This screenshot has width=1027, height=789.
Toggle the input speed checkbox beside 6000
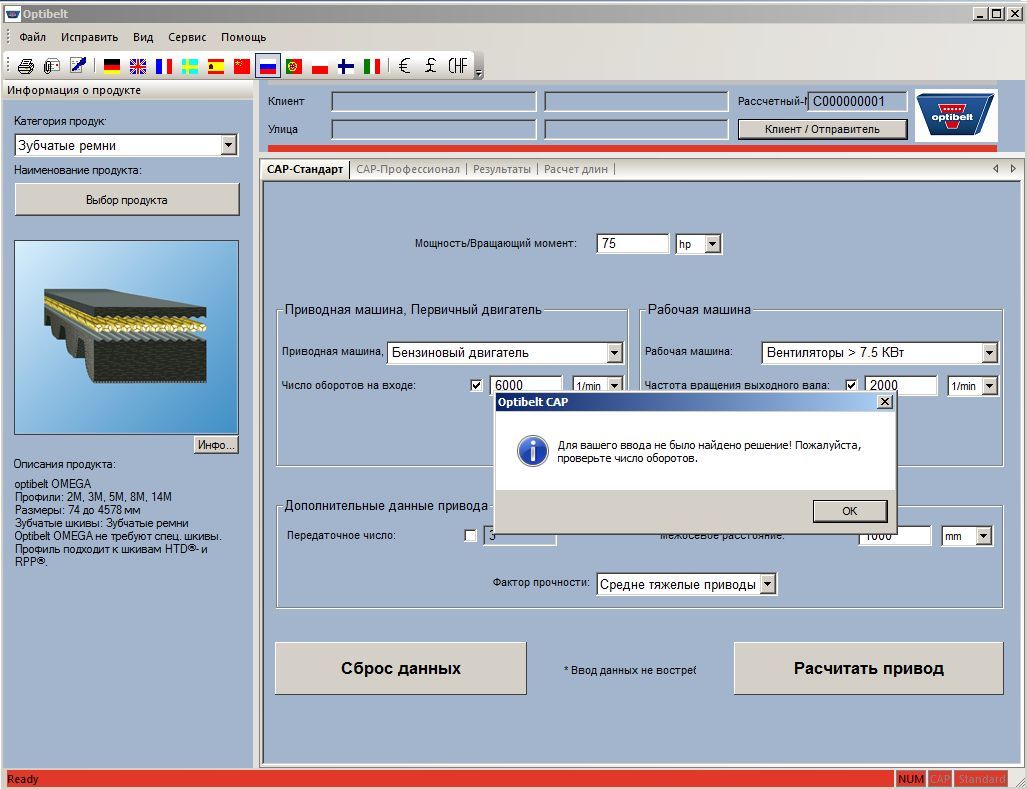coord(476,386)
